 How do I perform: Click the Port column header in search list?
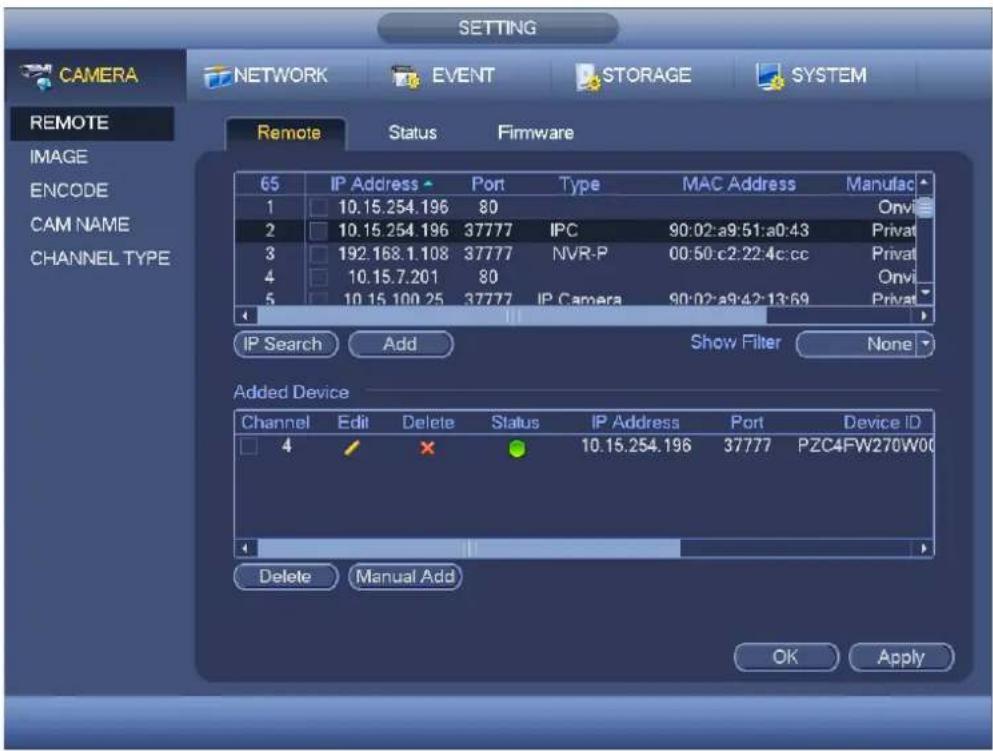coord(488,184)
